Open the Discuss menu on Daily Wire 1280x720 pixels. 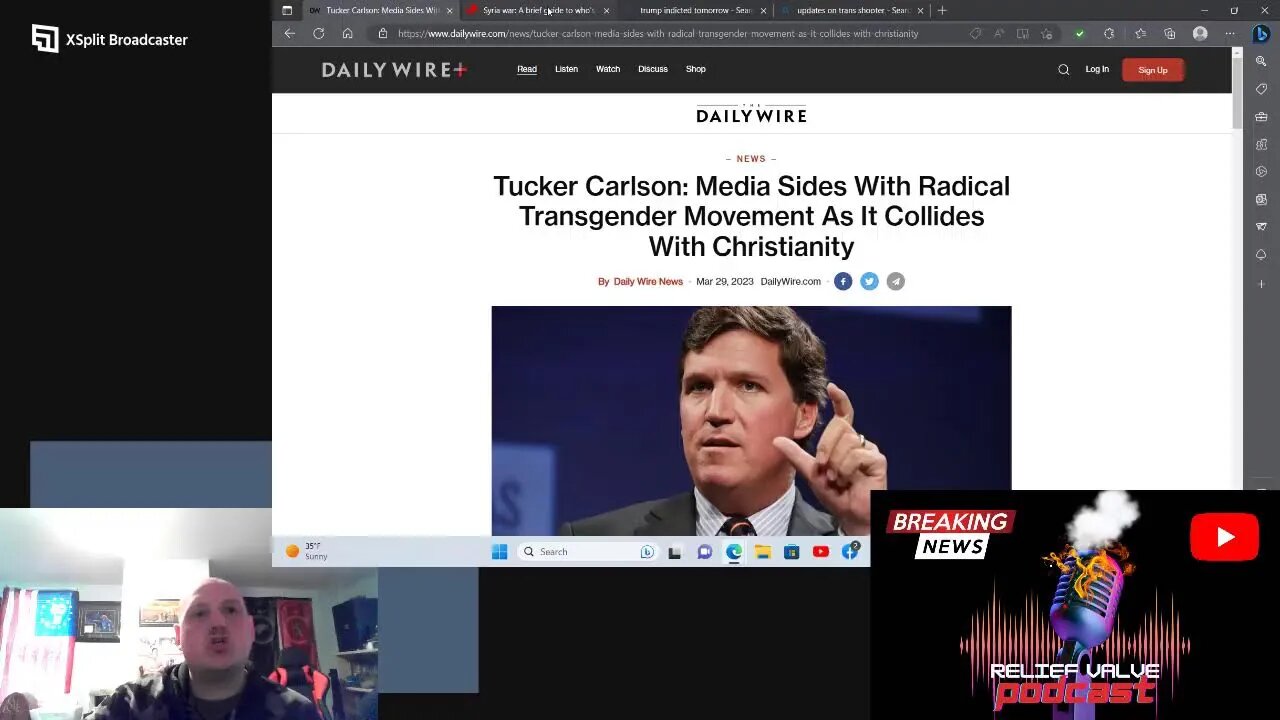[653, 69]
